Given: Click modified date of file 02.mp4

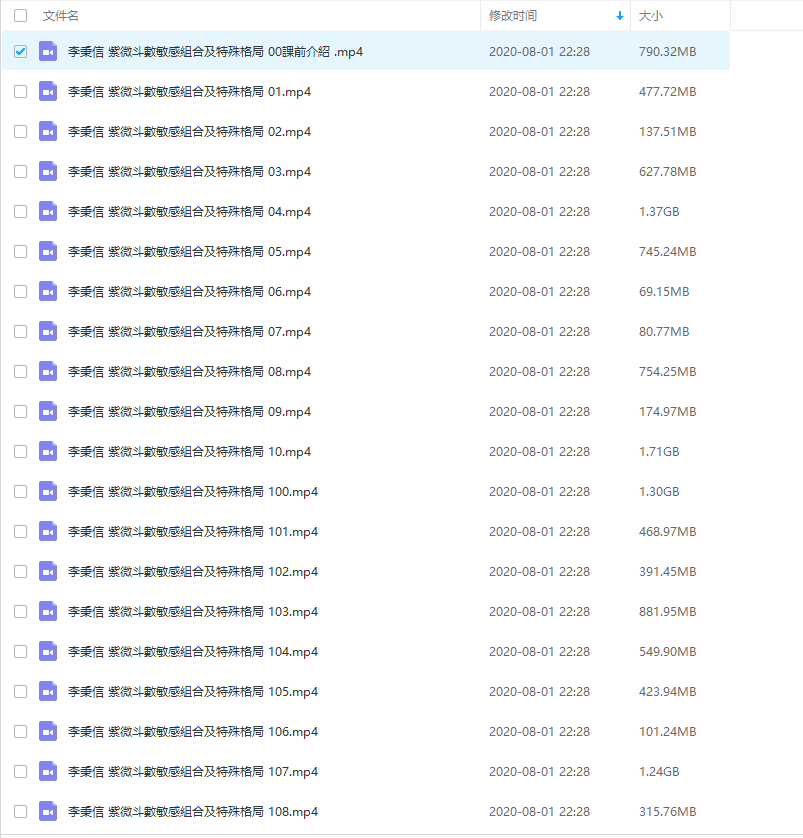Looking at the screenshot, I should click(x=539, y=131).
